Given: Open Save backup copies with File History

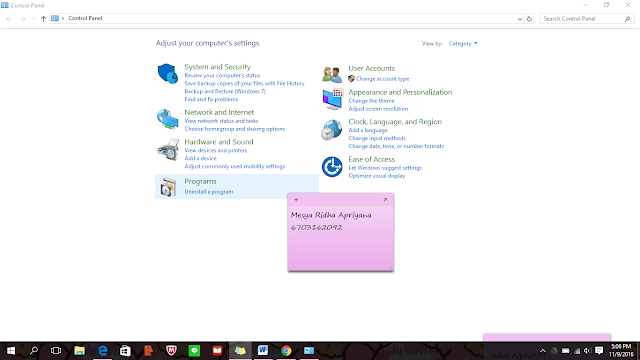Looking at the screenshot, I should (244, 83).
